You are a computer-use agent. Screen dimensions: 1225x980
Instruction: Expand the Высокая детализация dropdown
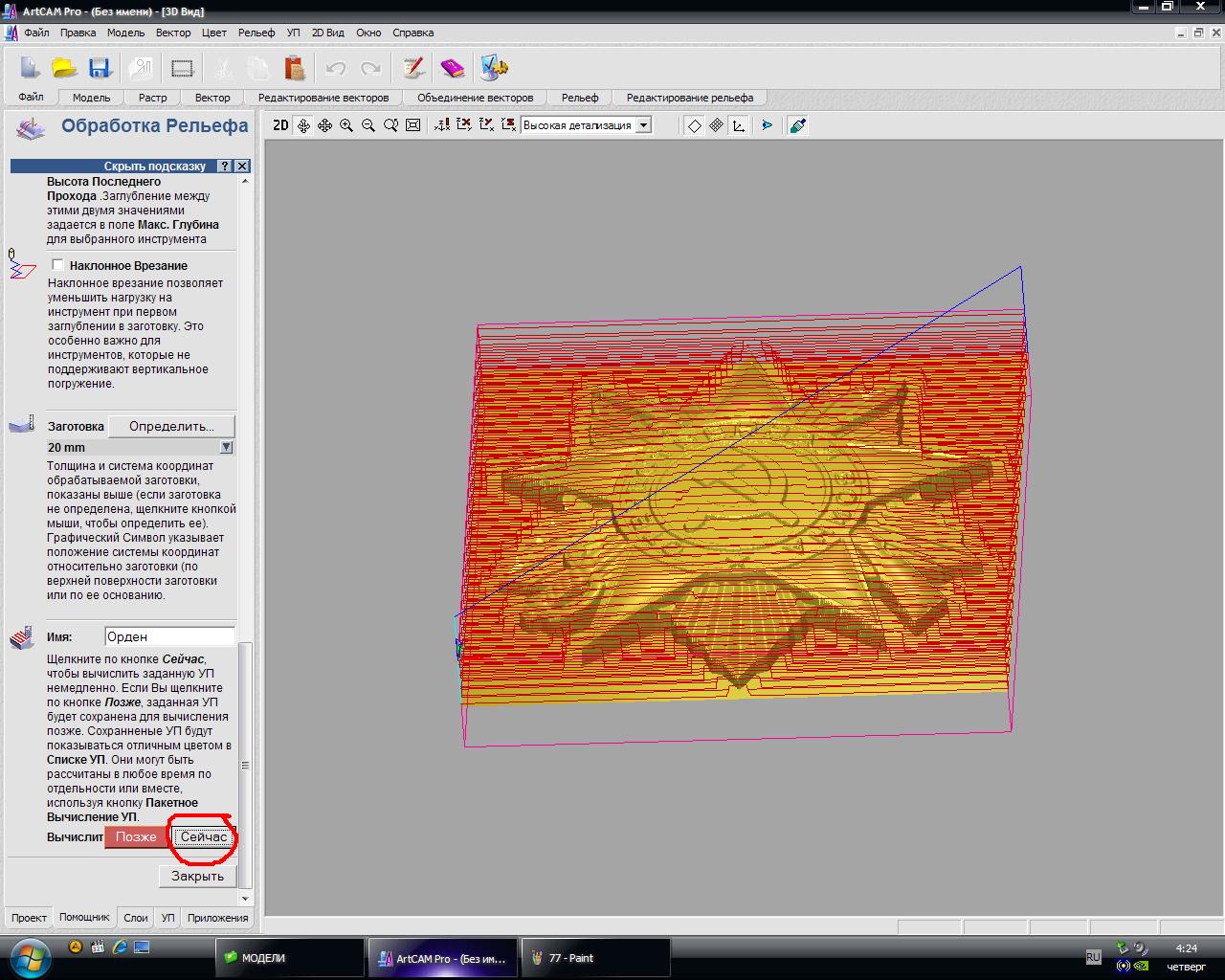click(644, 125)
